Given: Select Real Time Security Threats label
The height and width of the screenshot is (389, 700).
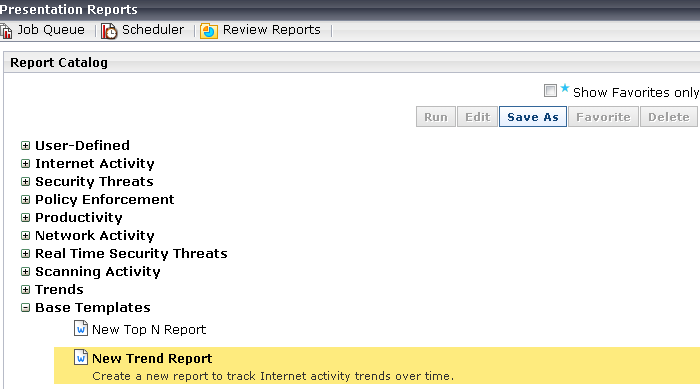Looking at the screenshot, I should [x=131, y=254].
